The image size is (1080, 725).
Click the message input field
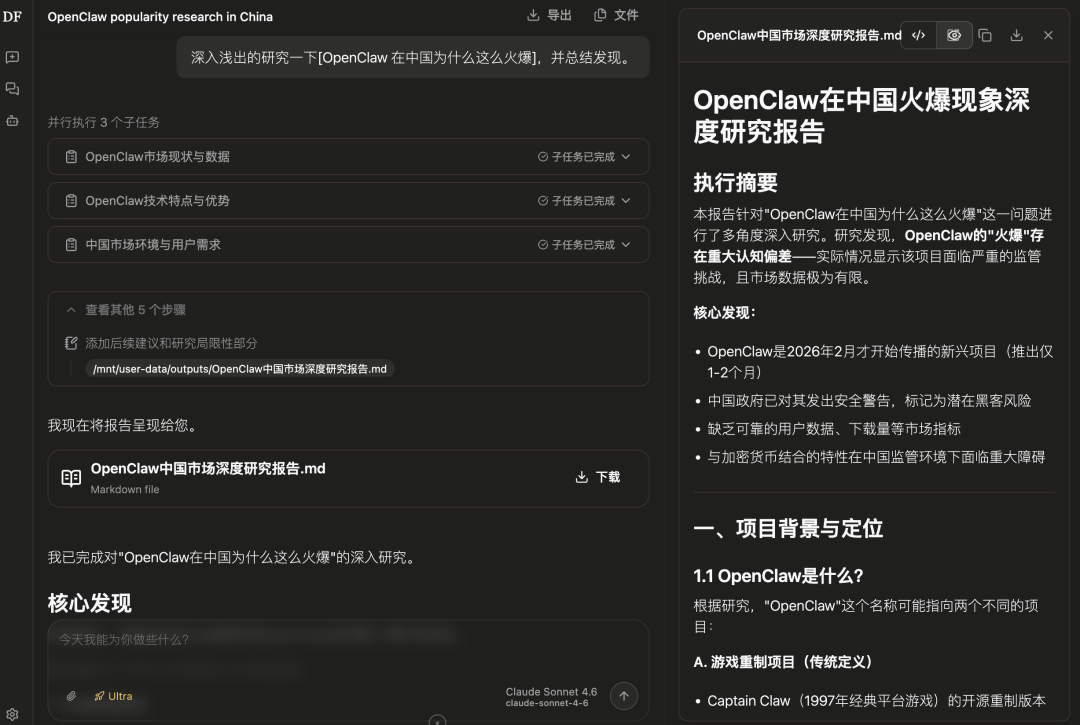coord(300,640)
